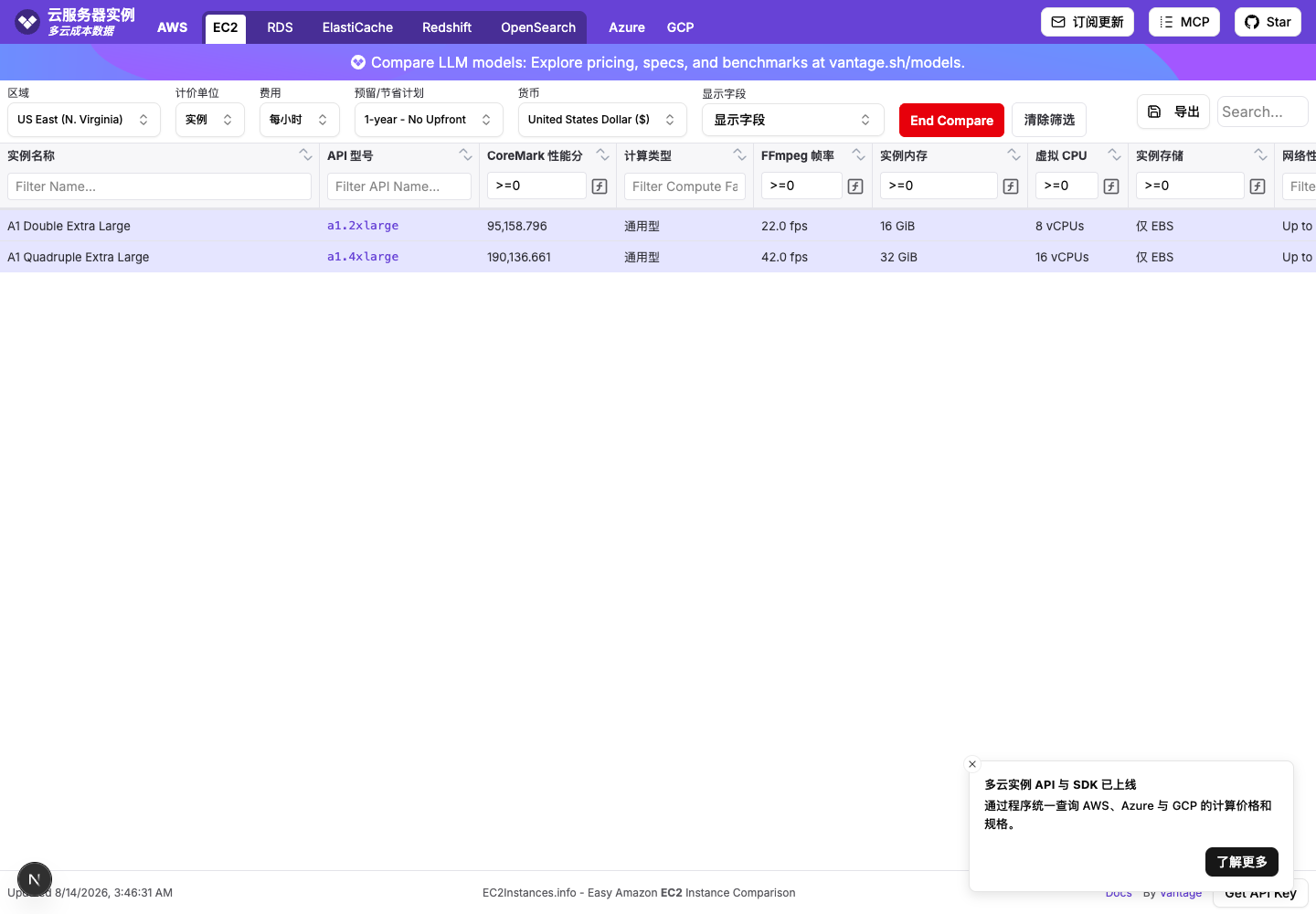Sort by 虚拟 CPU column arrows
This screenshot has width=1316, height=914.
coord(1115,155)
